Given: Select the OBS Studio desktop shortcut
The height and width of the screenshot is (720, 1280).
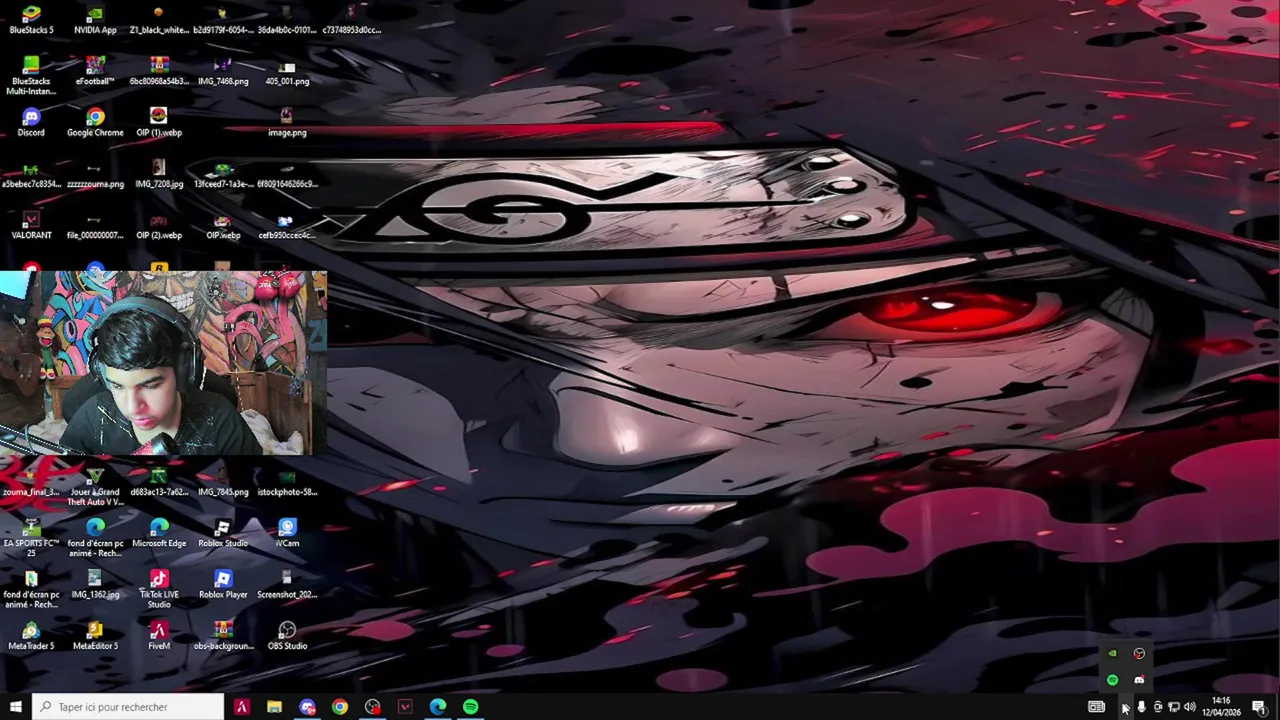Looking at the screenshot, I should [x=287, y=635].
